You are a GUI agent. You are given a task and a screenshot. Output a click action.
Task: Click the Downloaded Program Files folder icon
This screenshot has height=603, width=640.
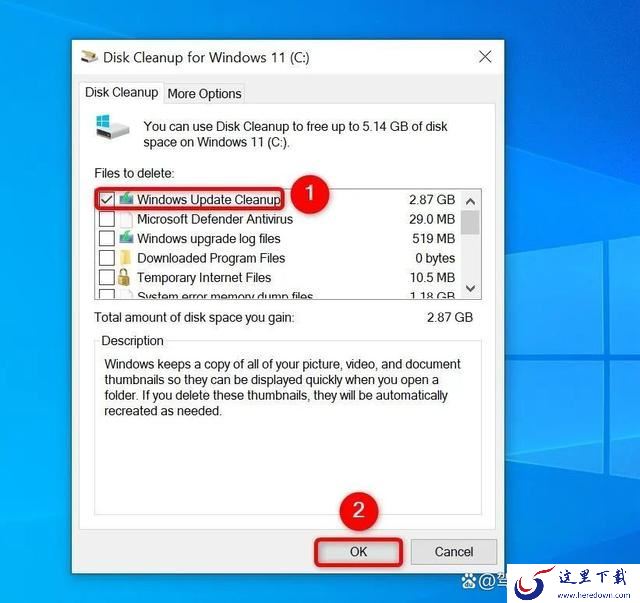pyautogui.click(x=126, y=258)
